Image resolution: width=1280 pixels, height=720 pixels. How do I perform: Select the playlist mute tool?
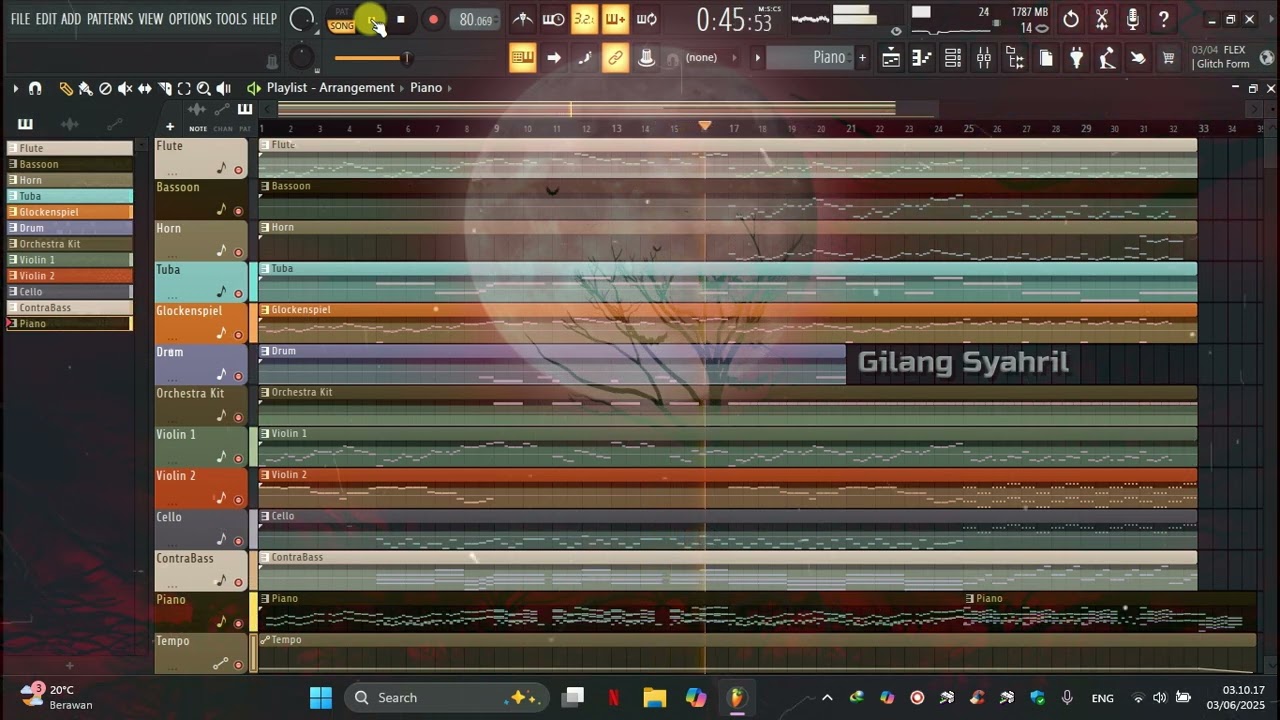[125, 89]
